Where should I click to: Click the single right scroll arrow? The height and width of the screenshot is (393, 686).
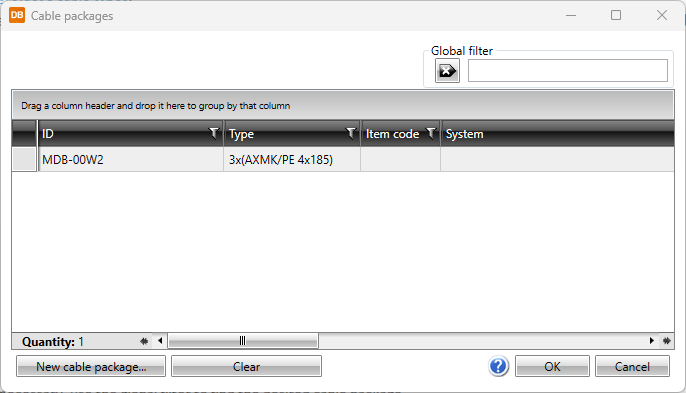651,340
